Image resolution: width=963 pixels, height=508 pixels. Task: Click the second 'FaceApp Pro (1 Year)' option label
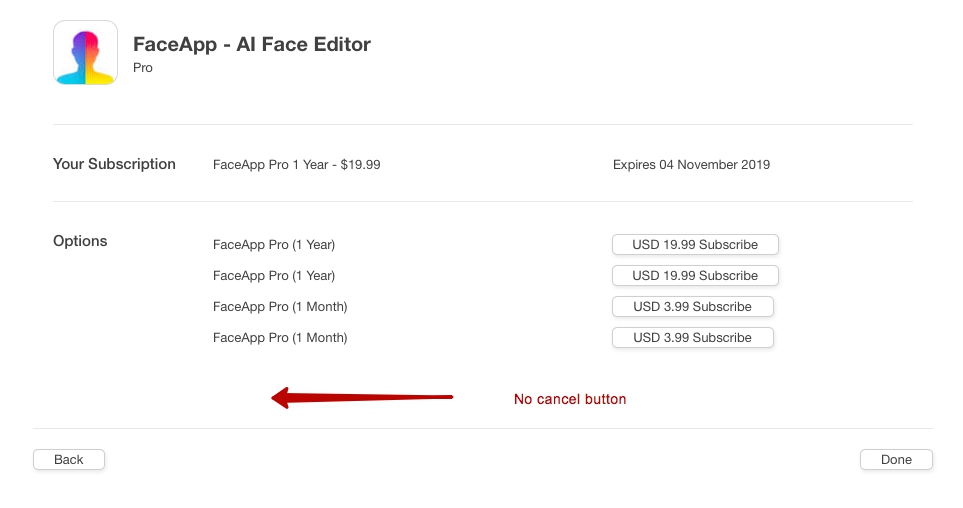tap(274, 276)
